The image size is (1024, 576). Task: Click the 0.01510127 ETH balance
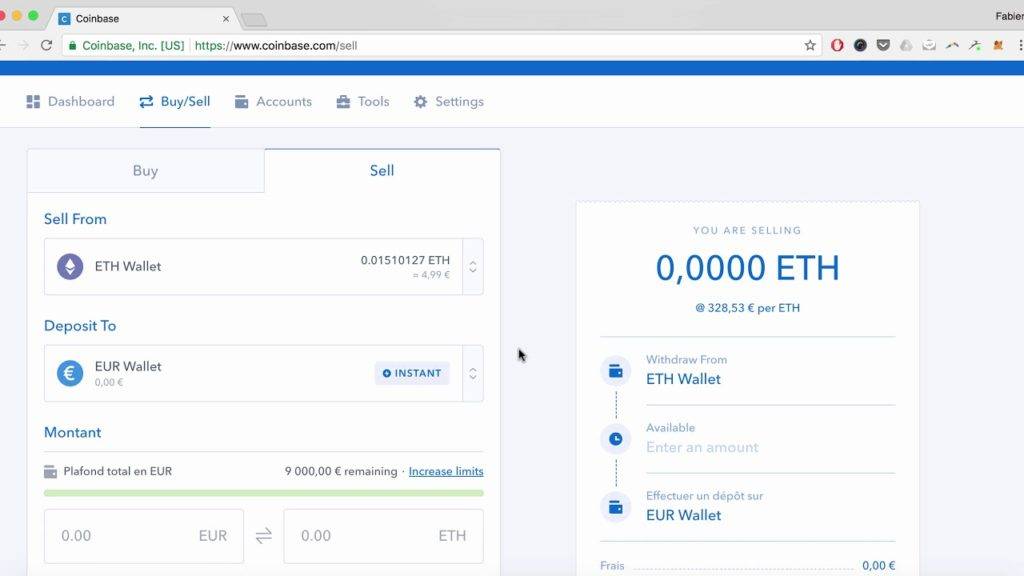[405, 260]
